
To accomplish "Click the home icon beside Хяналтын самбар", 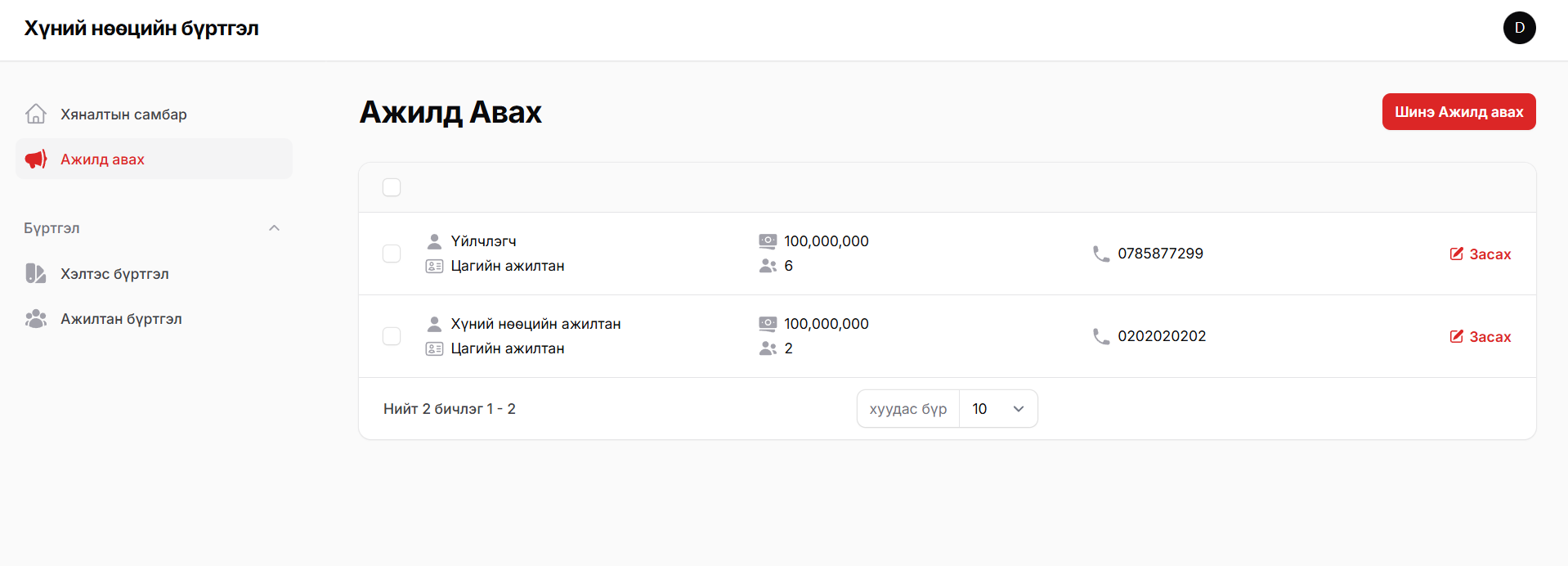I will click(36, 114).
